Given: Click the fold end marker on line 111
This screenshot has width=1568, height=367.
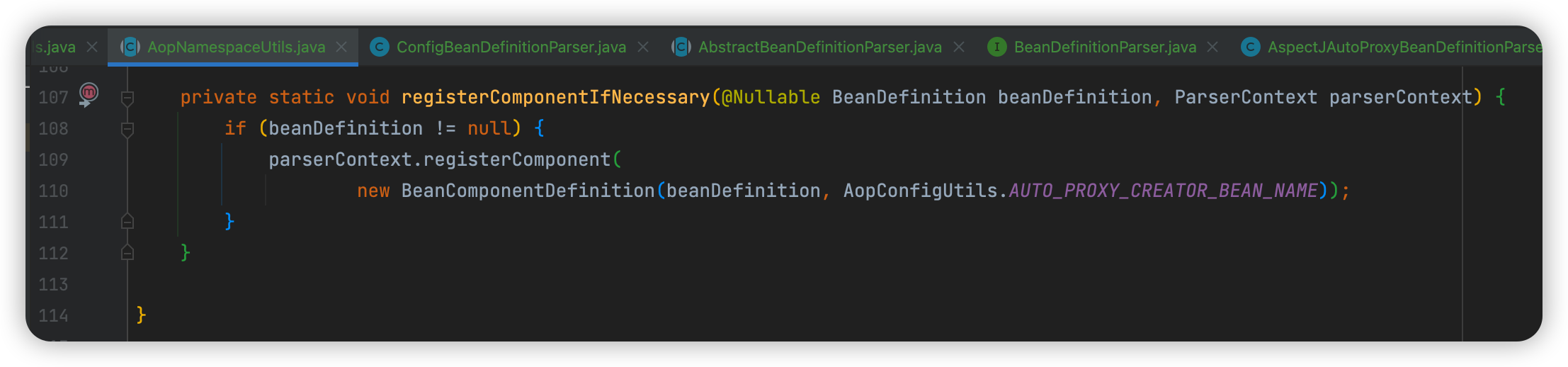Looking at the screenshot, I should point(127,222).
